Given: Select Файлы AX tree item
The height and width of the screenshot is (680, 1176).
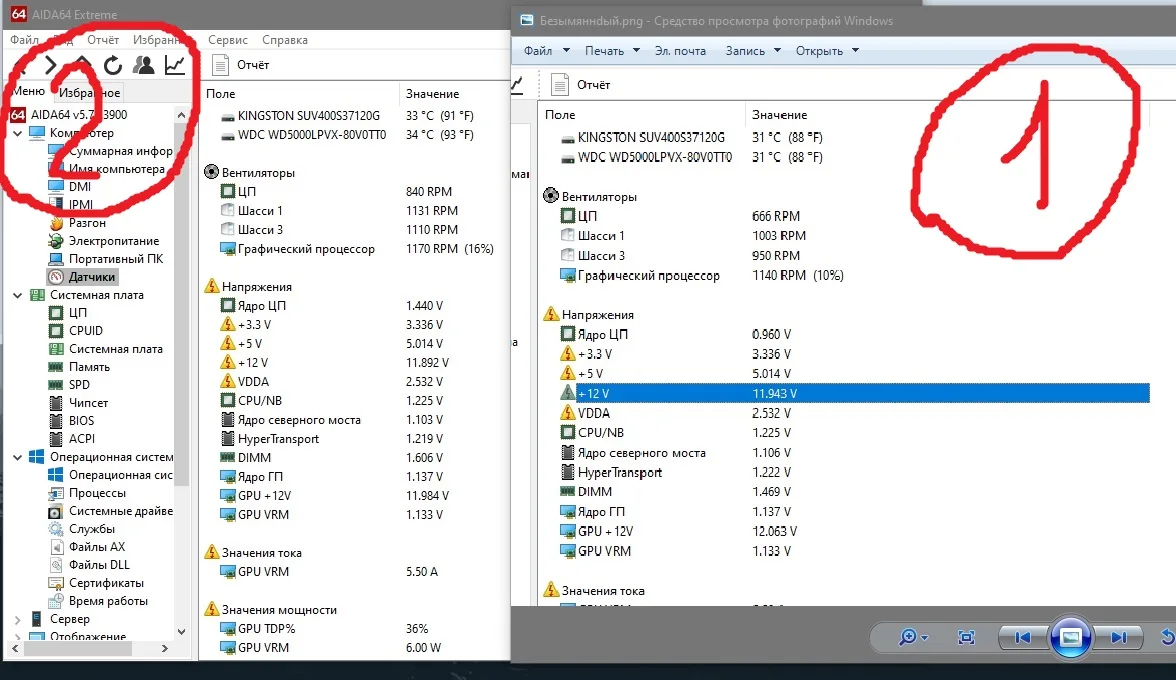Looking at the screenshot, I should pos(97,547).
